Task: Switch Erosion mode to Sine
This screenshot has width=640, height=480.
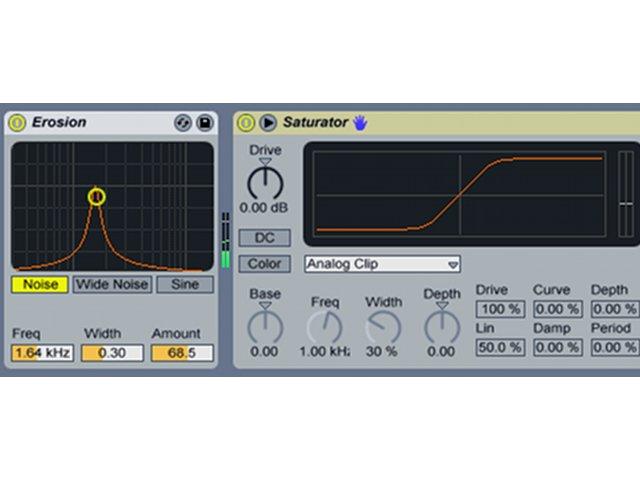Action: tap(185, 284)
